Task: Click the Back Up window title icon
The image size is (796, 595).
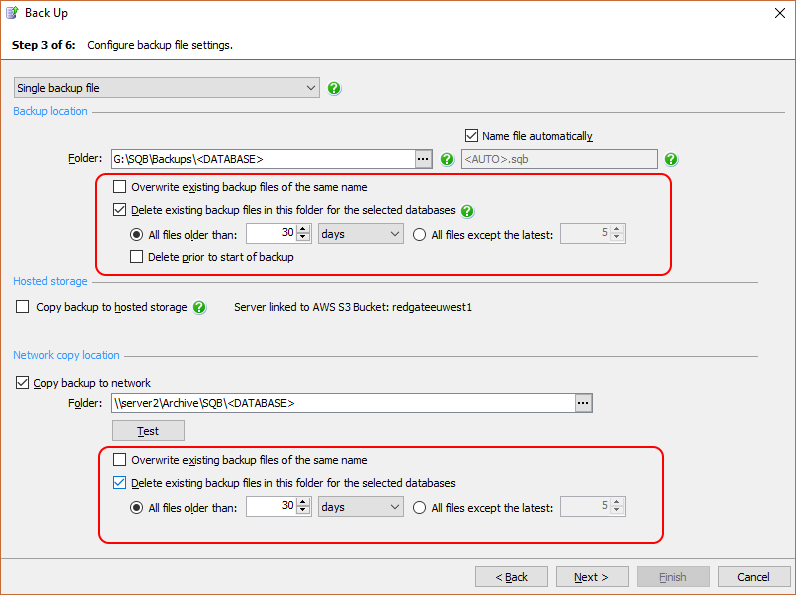Action: point(12,13)
